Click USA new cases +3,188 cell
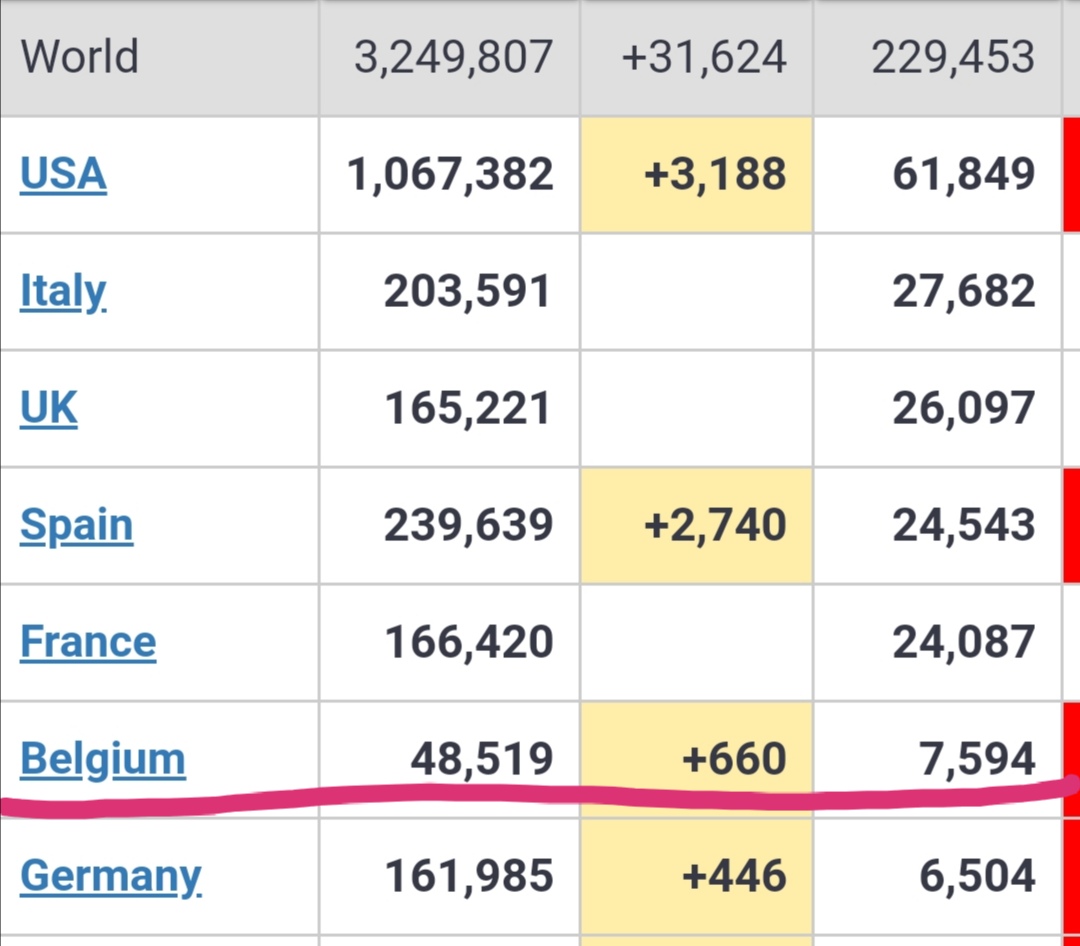The height and width of the screenshot is (946, 1080). pyautogui.click(x=715, y=174)
